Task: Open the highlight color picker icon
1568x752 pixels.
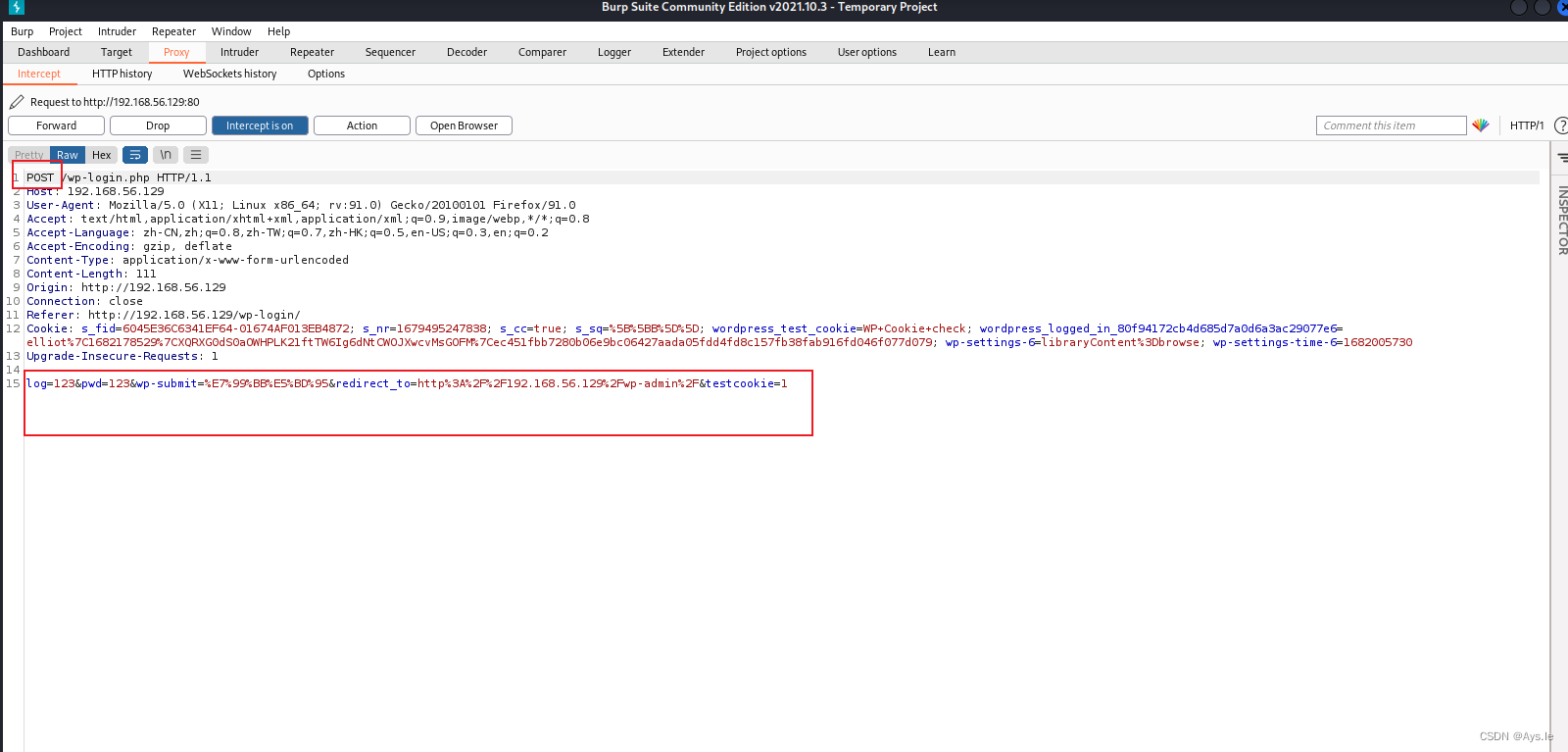Action: click(x=1481, y=125)
